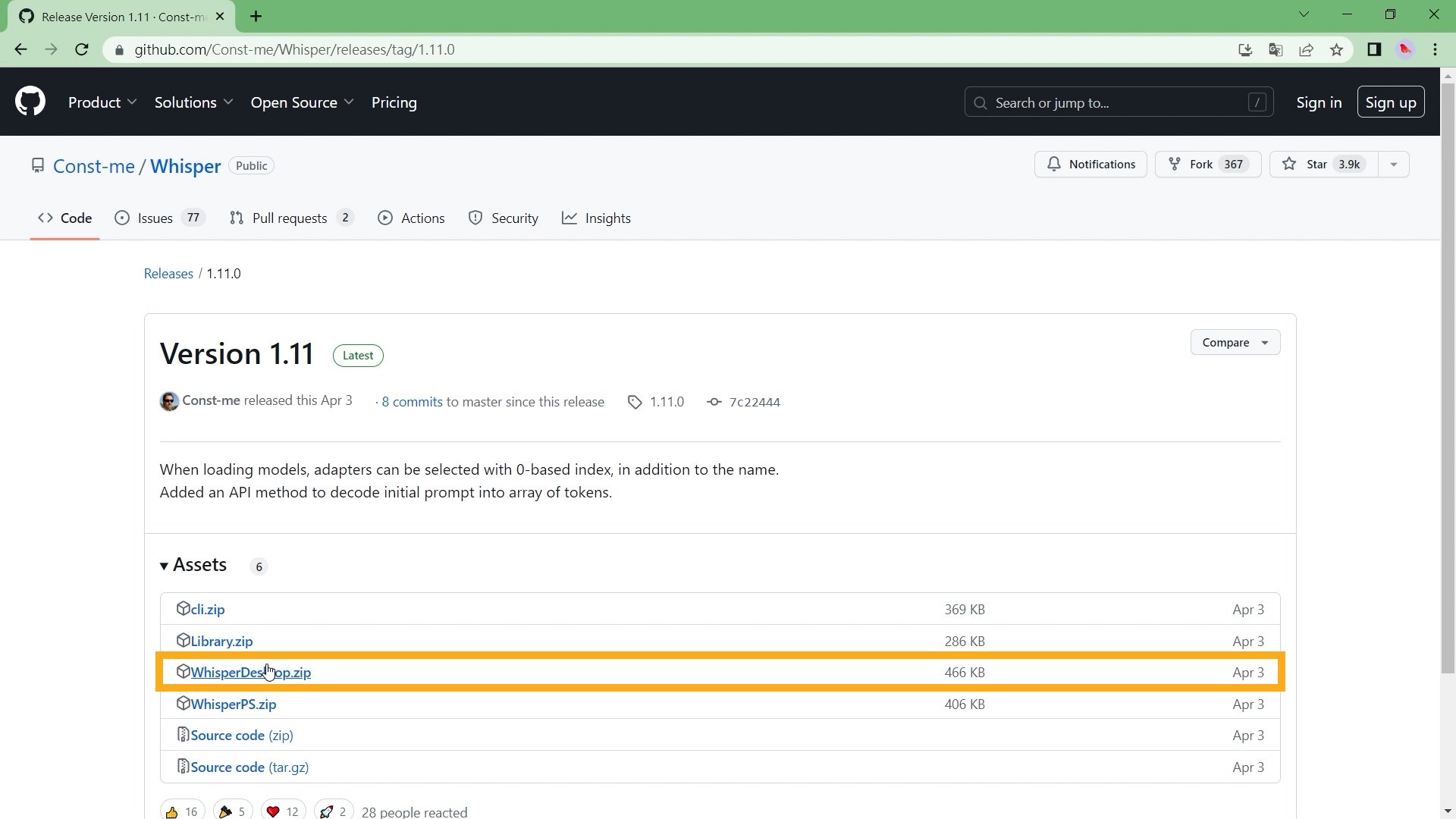
Task: Click the address bar URL
Action: [x=294, y=49]
